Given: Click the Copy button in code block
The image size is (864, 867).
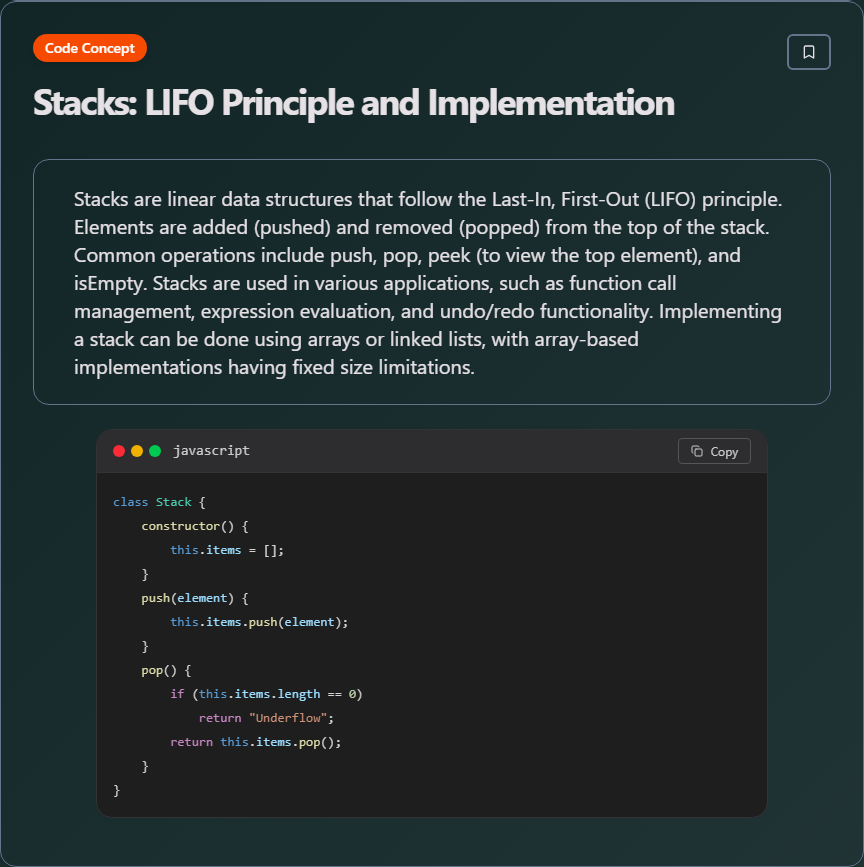Looking at the screenshot, I should pos(714,451).
